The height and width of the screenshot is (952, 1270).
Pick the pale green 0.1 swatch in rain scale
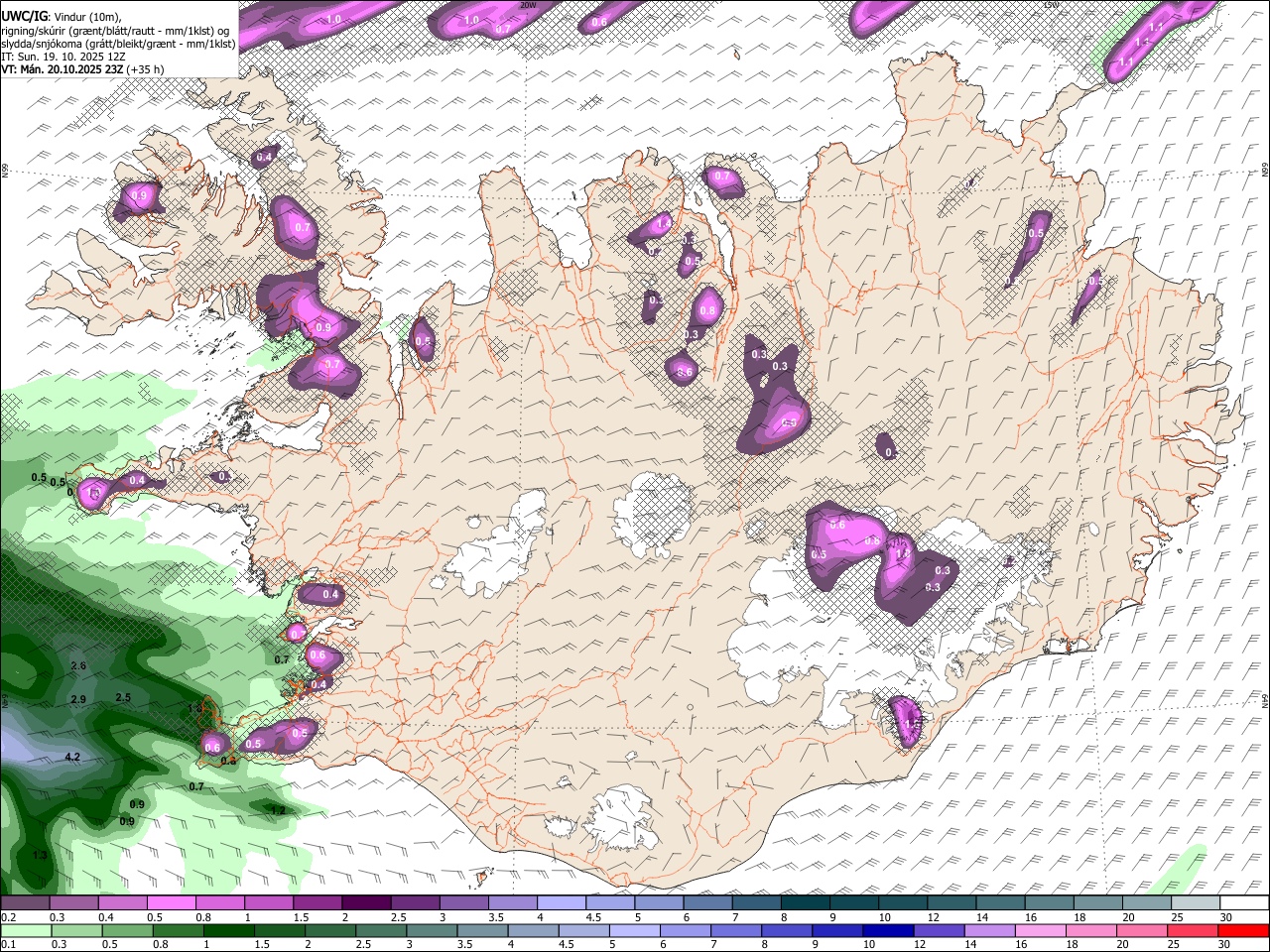(x=26, y=930)
